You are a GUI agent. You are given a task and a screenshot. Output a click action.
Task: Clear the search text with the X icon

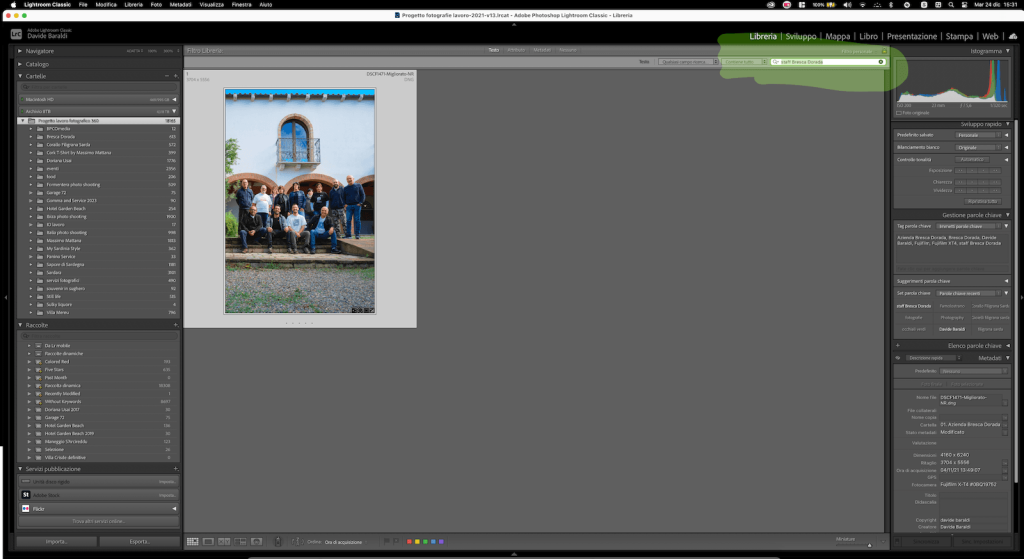880,62
